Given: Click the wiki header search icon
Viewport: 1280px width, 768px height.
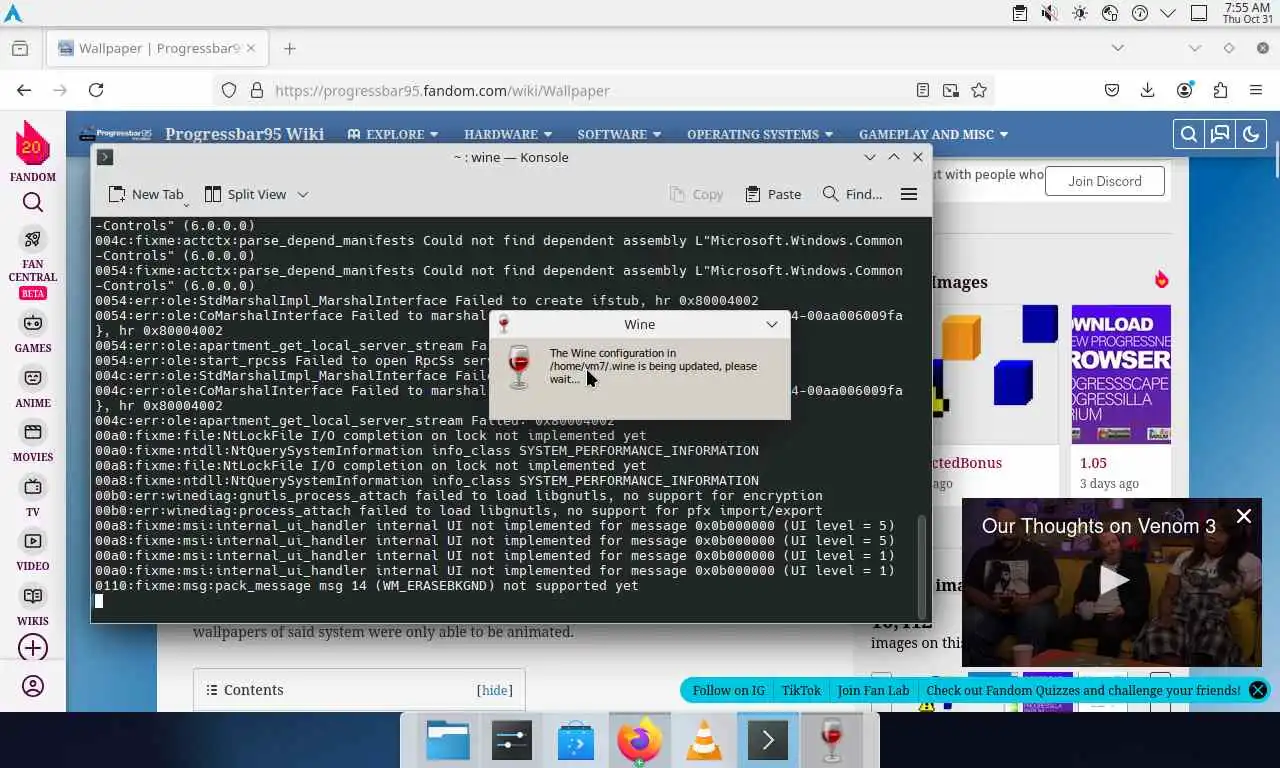Looking at the screenshot, I should tap(1189, 134).
